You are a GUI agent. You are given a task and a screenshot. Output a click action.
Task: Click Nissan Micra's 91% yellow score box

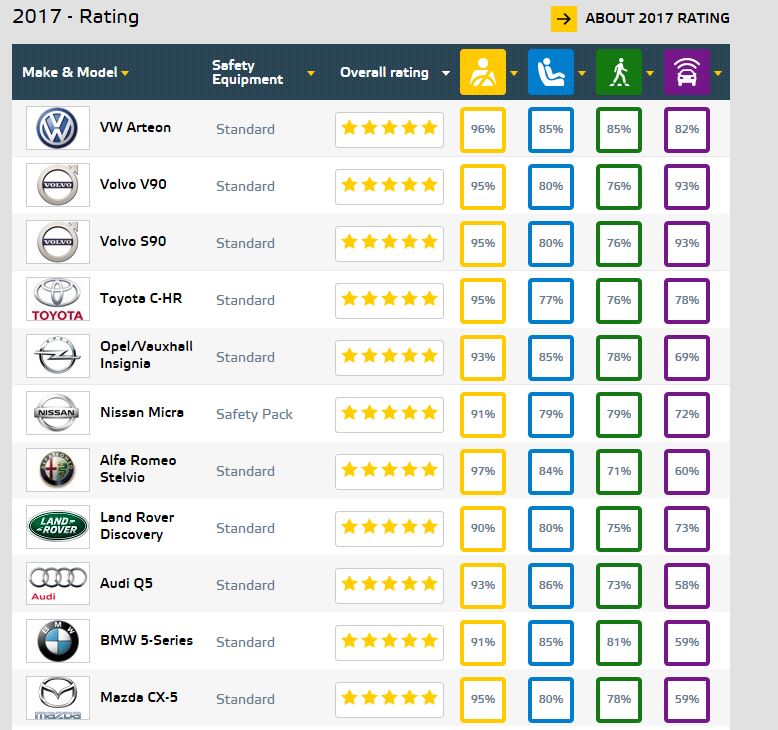(x=483, y=414)
